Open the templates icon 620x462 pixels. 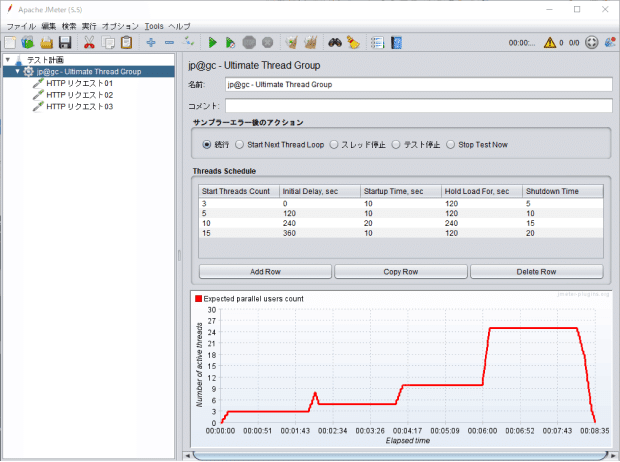tap(28, 42)
